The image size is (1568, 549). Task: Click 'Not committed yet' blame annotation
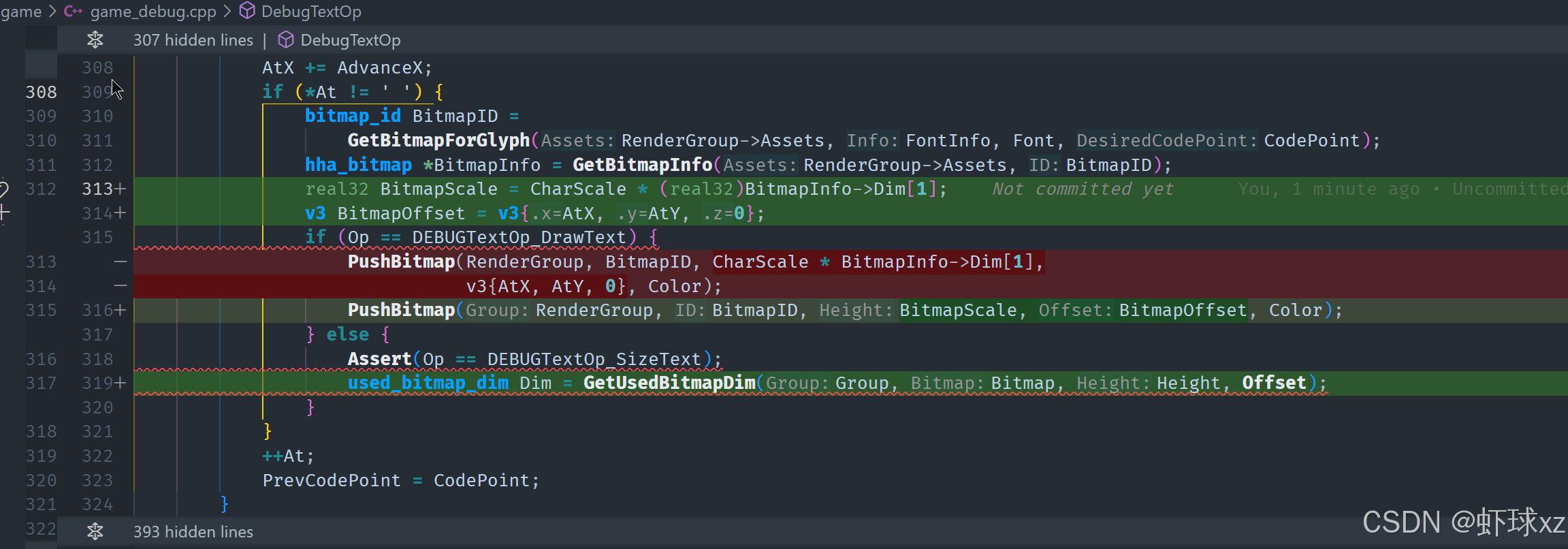[x=1083, y=189]
